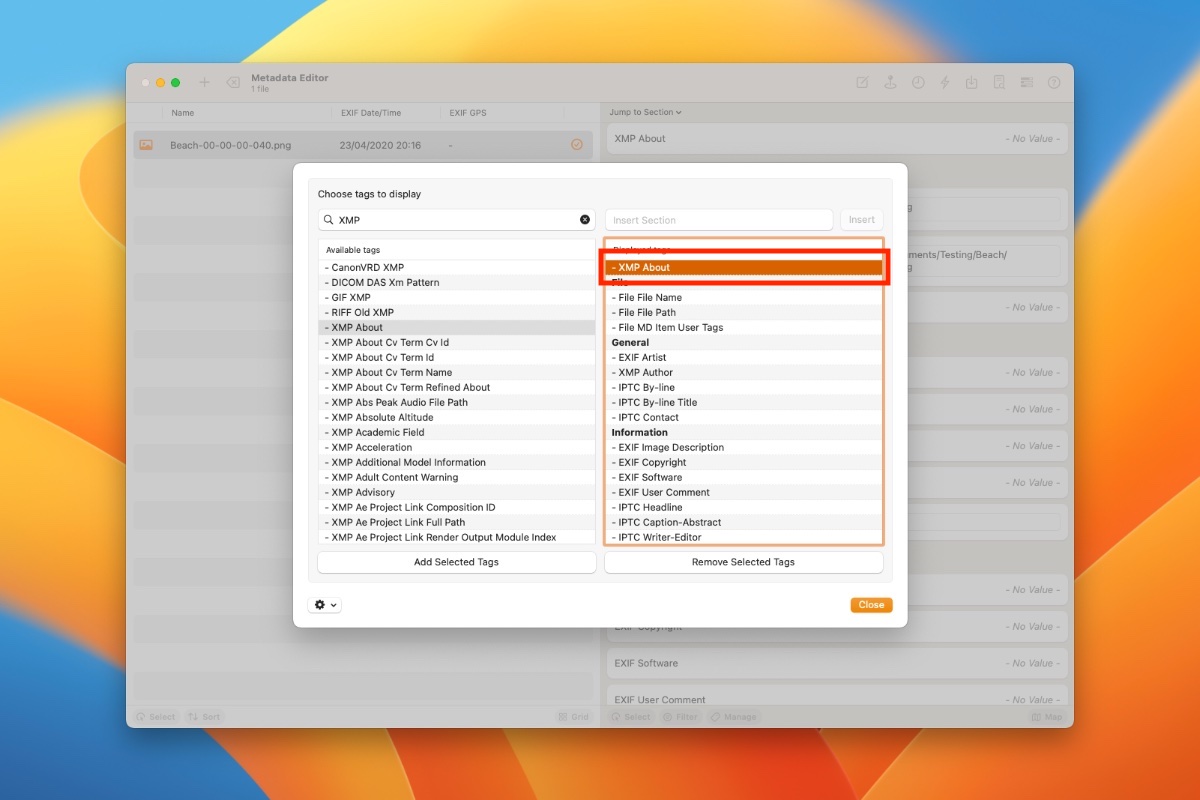Select CanonVRD XMP in Available tags
1200x800 pixels.
point(456,267)
